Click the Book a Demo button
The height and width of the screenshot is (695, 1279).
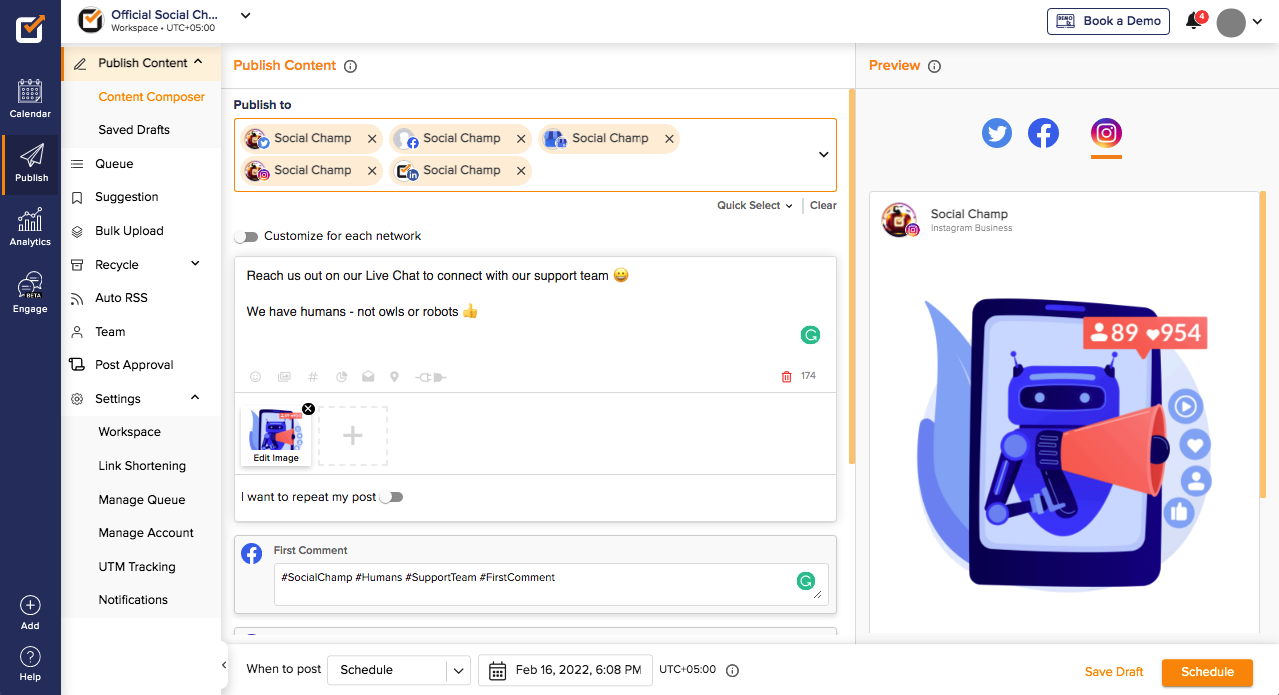coord(1107,20)
